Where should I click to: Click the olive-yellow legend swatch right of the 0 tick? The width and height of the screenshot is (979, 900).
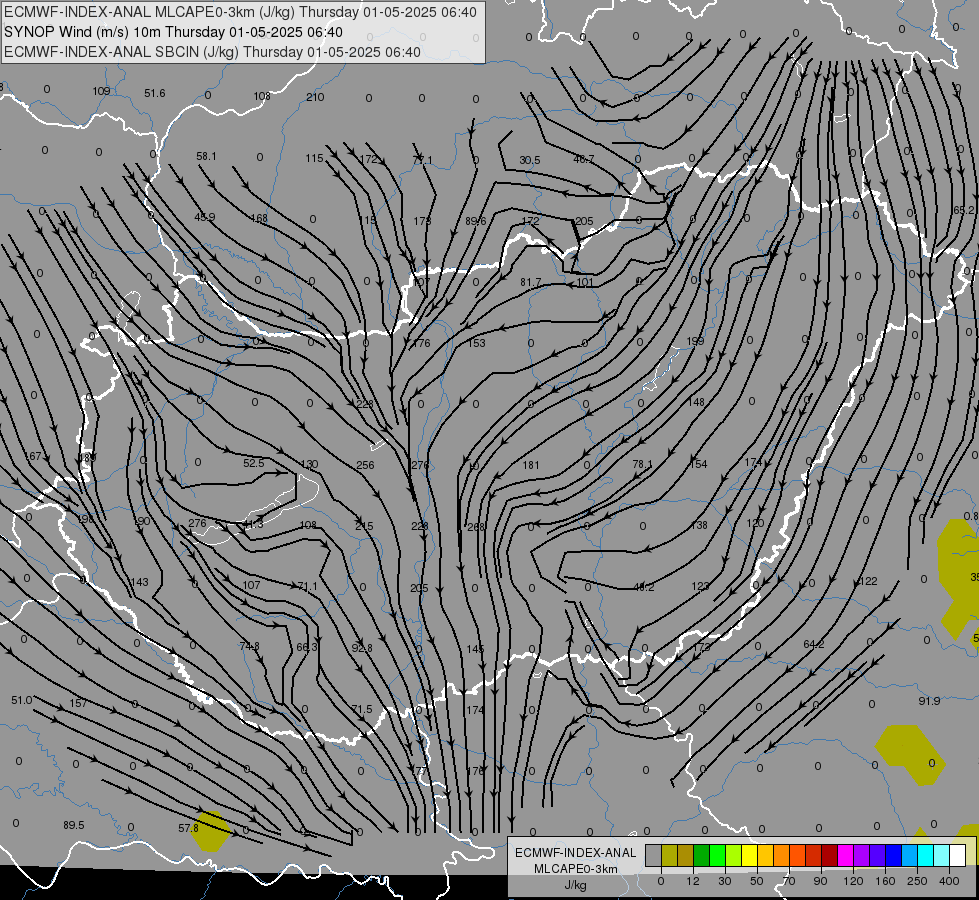coord(669,855)
